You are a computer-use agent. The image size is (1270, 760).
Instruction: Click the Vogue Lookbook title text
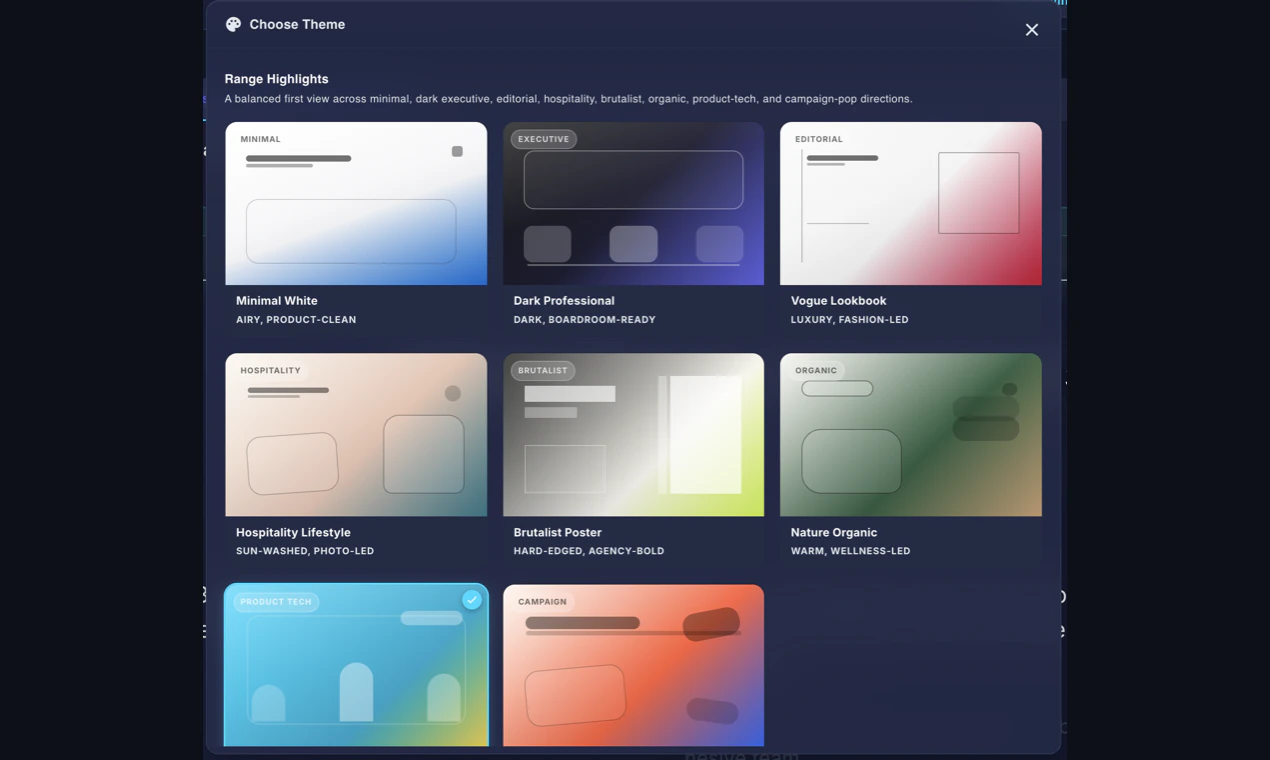tap(839, 301)
